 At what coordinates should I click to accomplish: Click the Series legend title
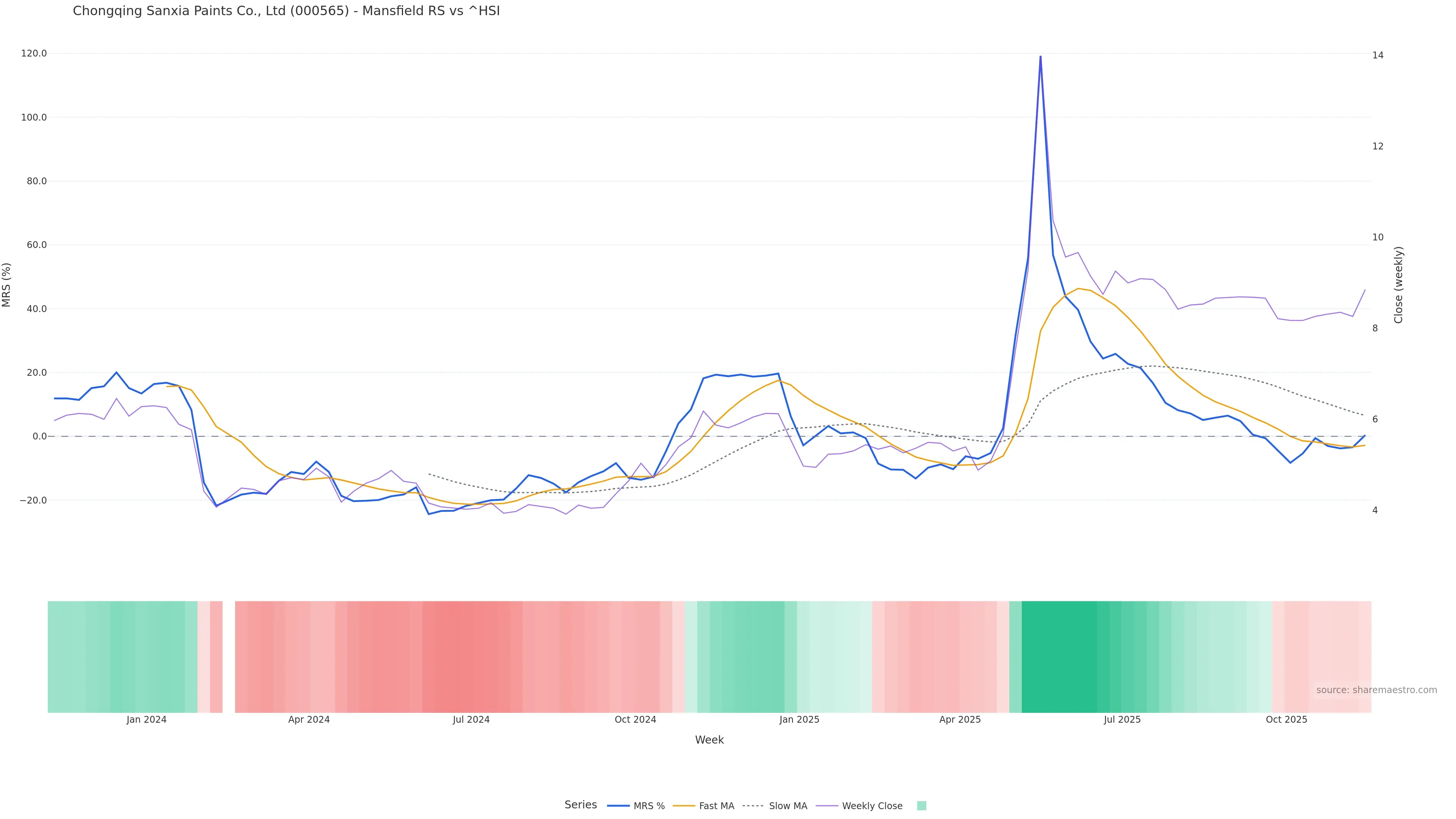click(x=581, y=805)
